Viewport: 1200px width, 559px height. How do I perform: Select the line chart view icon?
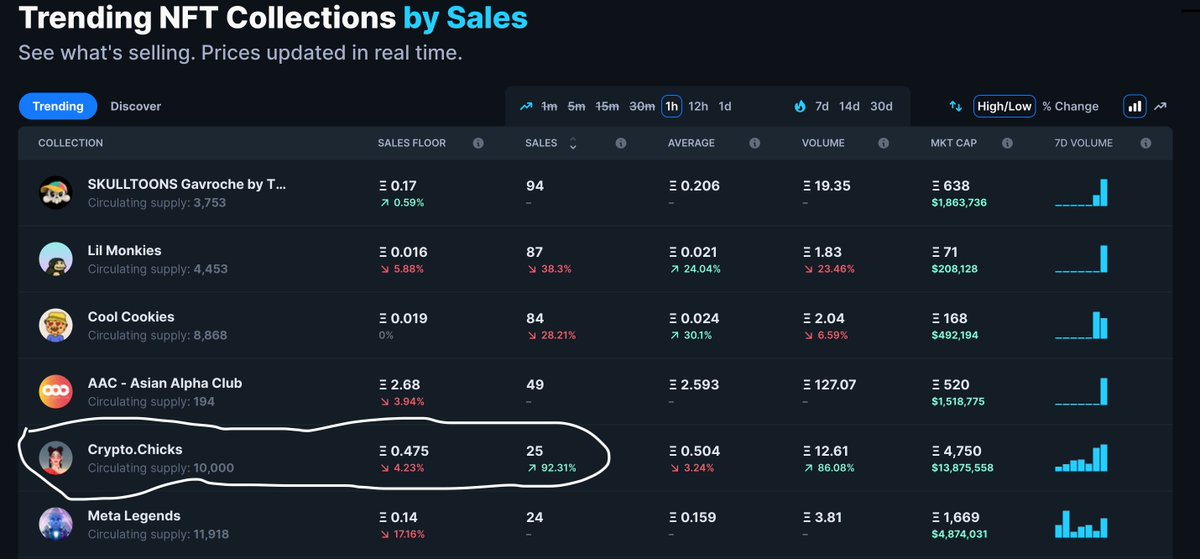[1160, 105]
